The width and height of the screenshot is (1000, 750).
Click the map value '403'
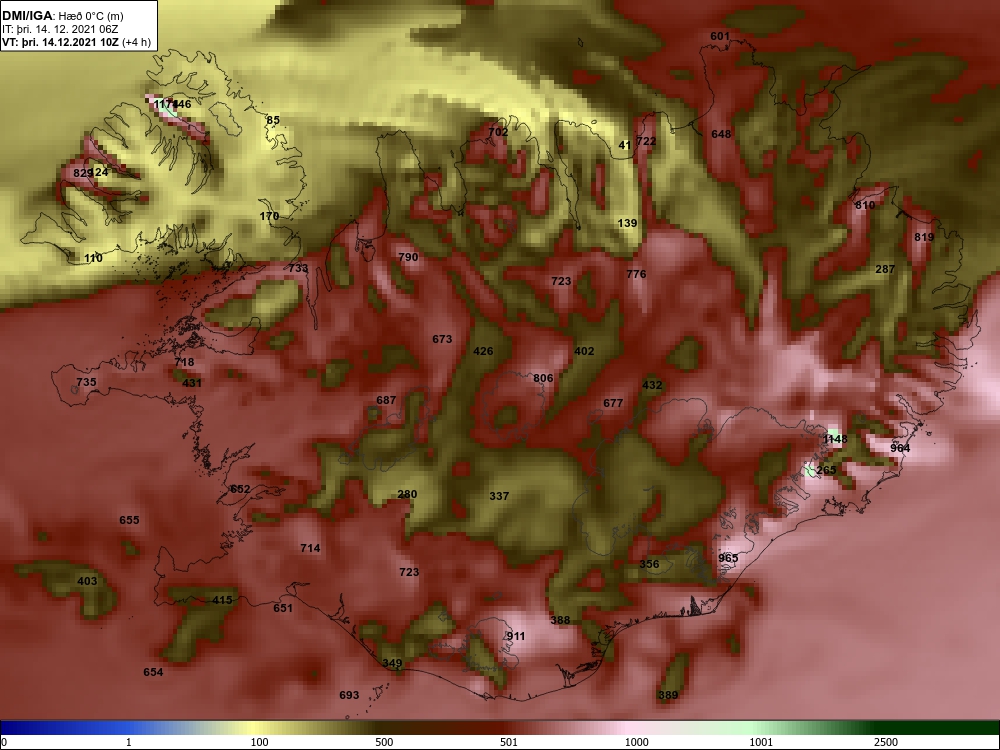tap(87, 581)
